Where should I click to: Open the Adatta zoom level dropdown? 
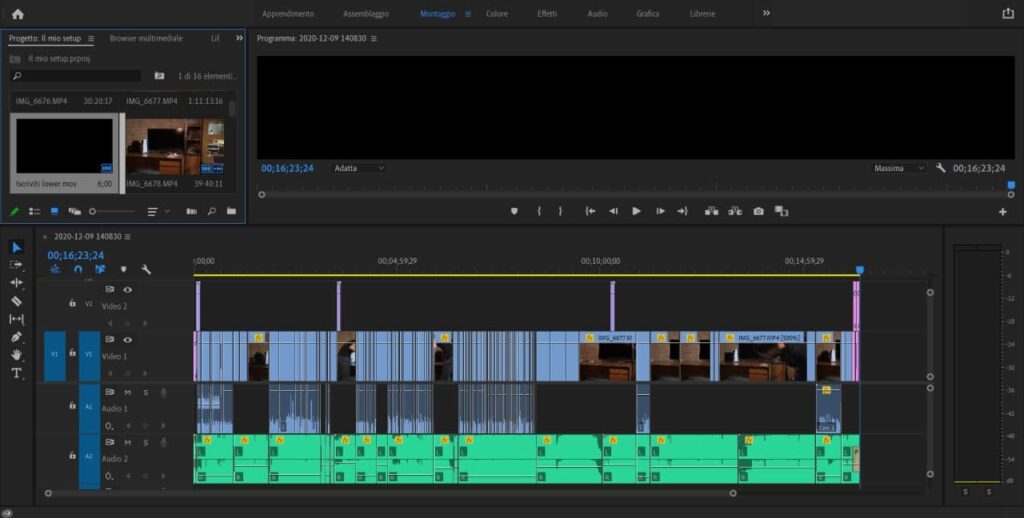pyautogui.click(x=359, y=168)
